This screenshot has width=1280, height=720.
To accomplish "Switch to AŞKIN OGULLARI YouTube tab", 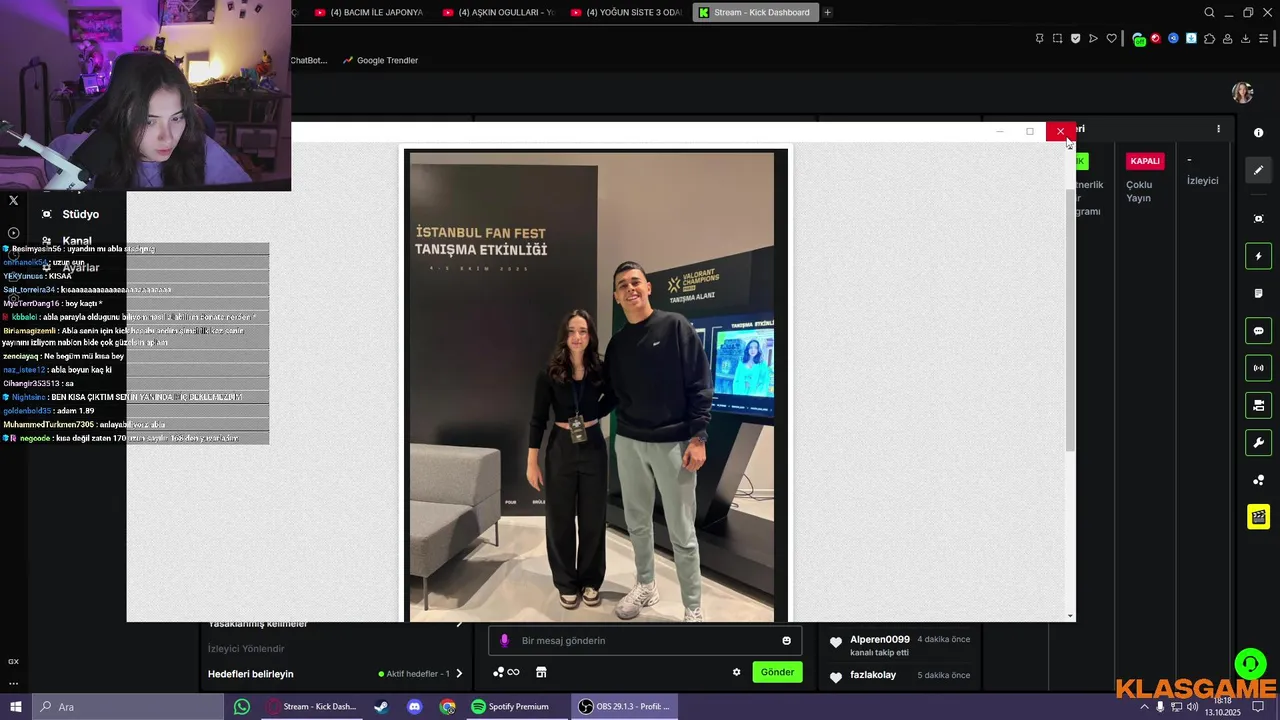I will click(497, 12).
